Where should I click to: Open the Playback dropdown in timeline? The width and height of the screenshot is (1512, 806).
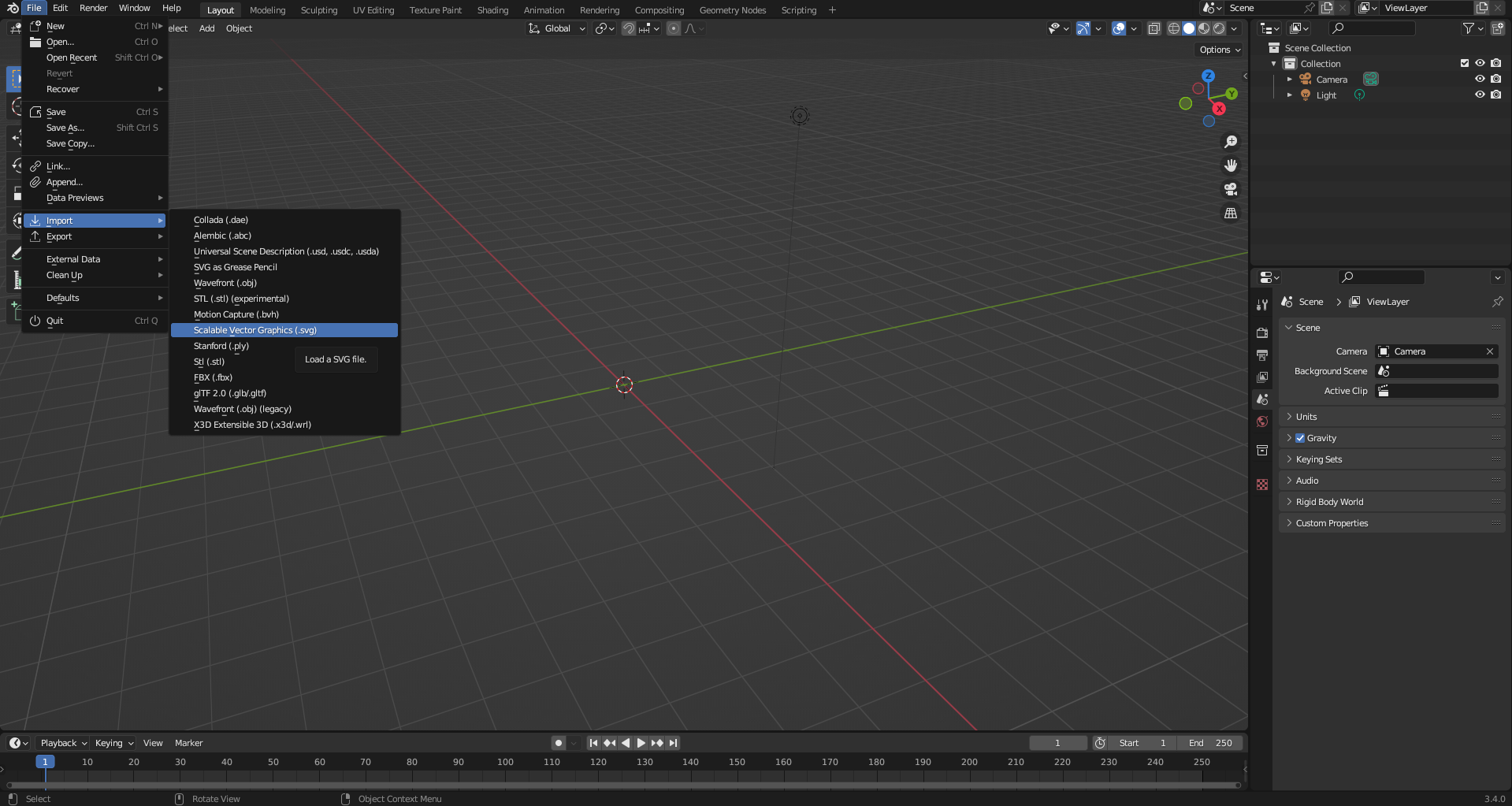pos(63,743)
